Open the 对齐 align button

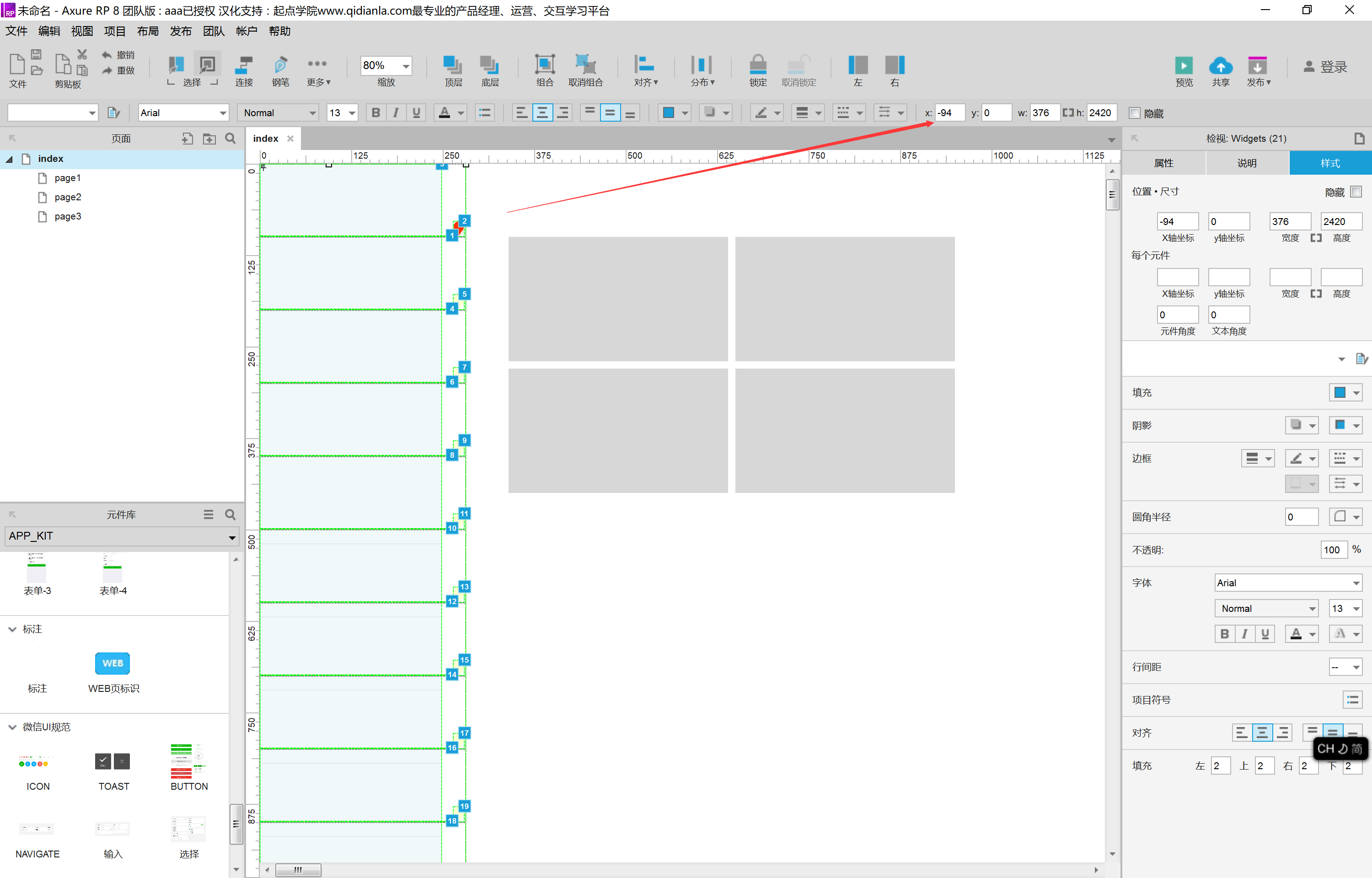[x=645, y=71]
